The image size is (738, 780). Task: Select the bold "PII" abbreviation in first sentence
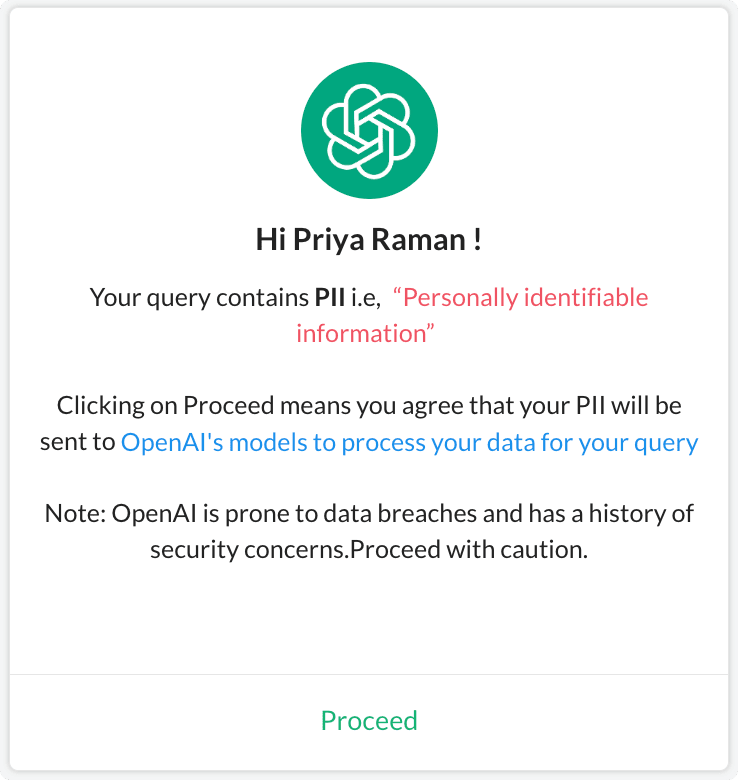pos(330,297)
